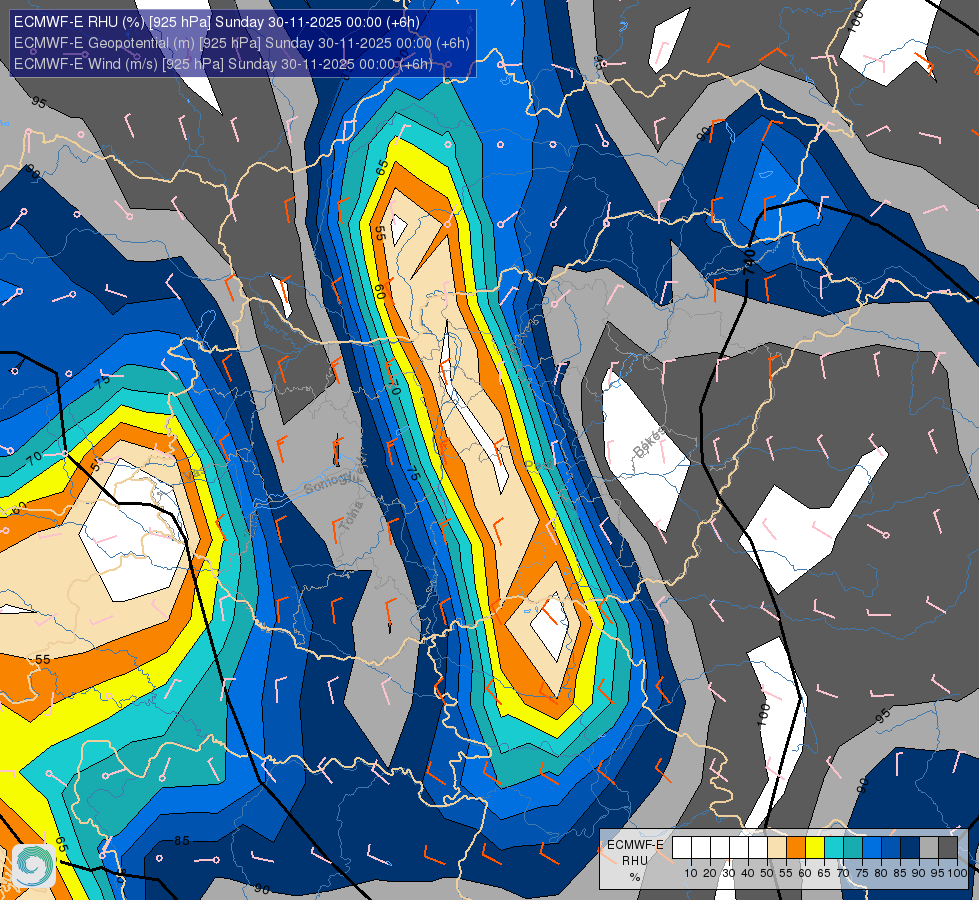Image resolution: width=979 pixels, height=900 pixels.
Task: Click the 740 geopotential contour label
Action: tap(750, 262)
